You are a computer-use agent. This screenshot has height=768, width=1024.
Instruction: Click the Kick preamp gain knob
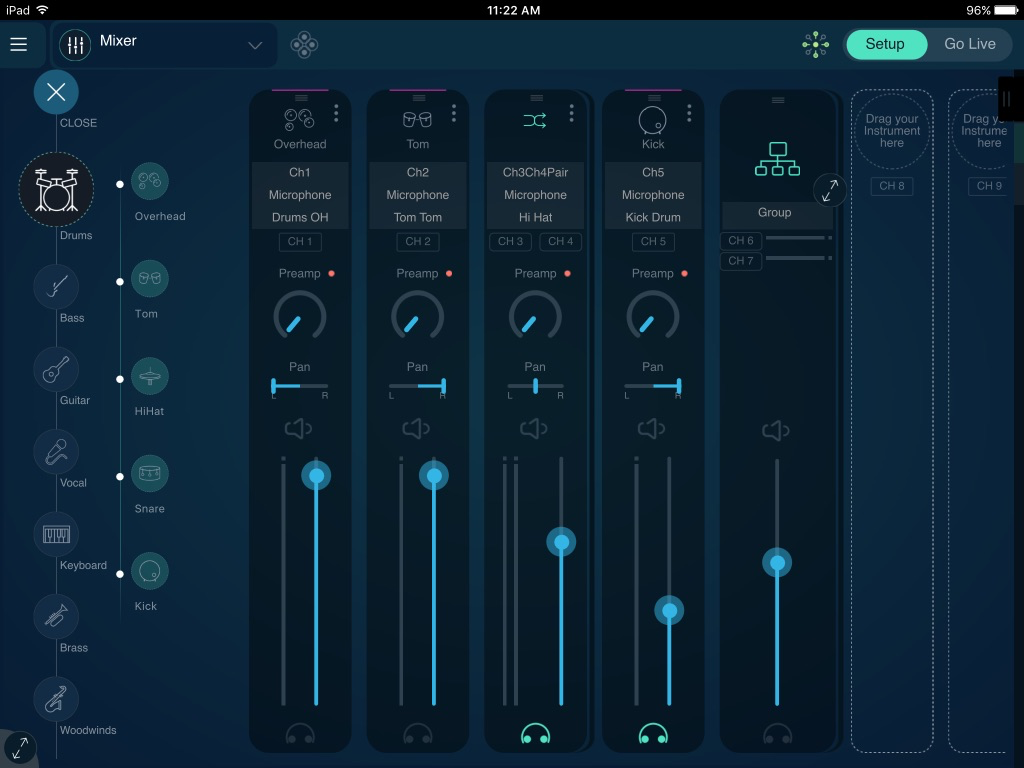pos(652,316)
